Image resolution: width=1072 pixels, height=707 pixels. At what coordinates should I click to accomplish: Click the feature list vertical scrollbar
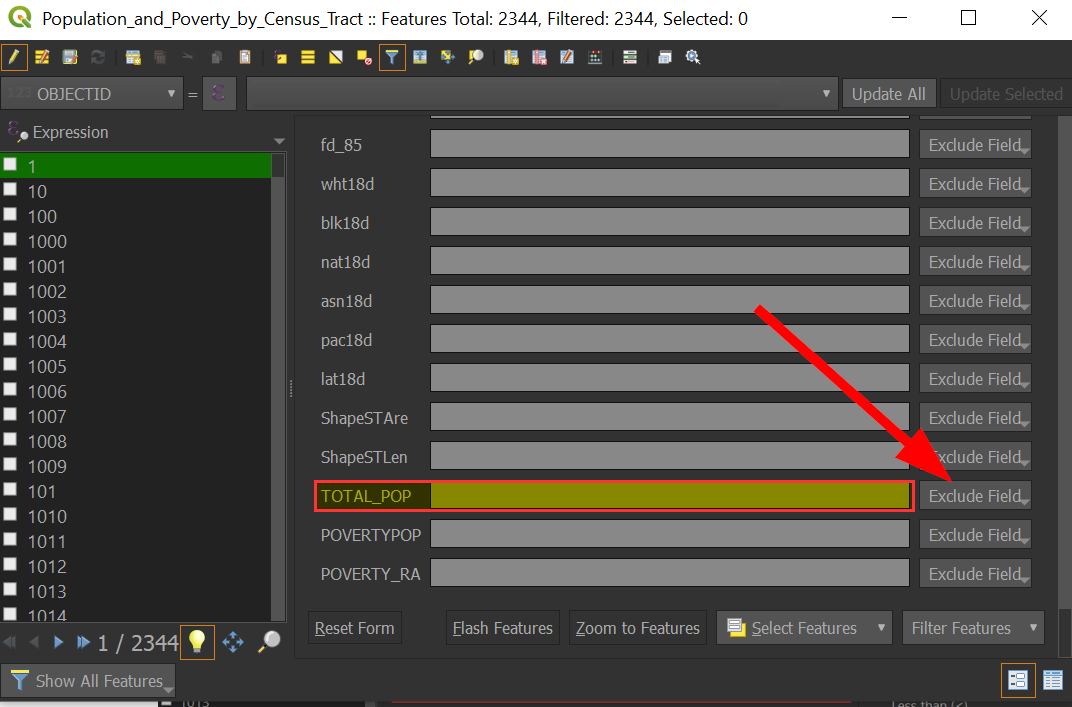(x=278, y=386)
